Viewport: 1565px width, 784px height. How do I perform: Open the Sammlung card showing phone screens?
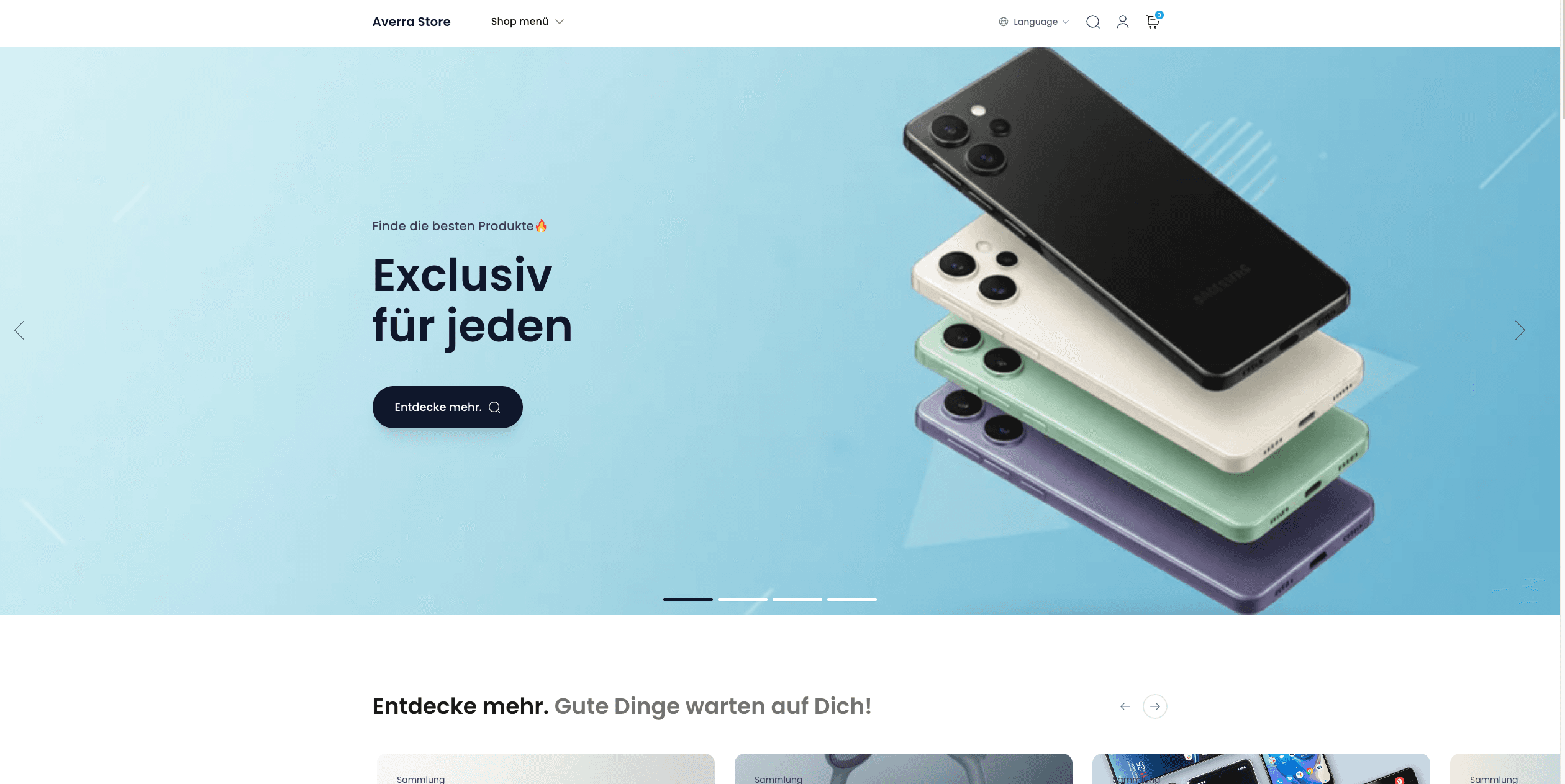[x=1261, y=769]
